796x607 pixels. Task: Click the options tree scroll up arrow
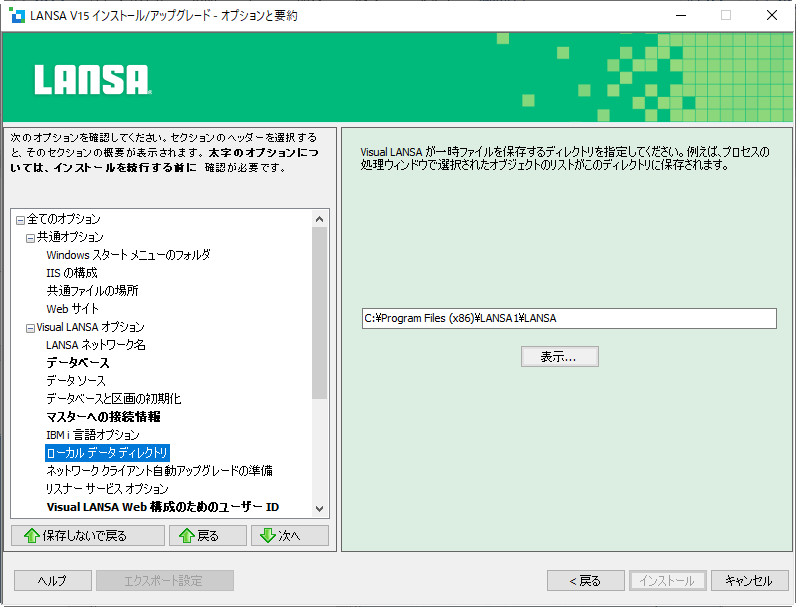pos(319,219)
